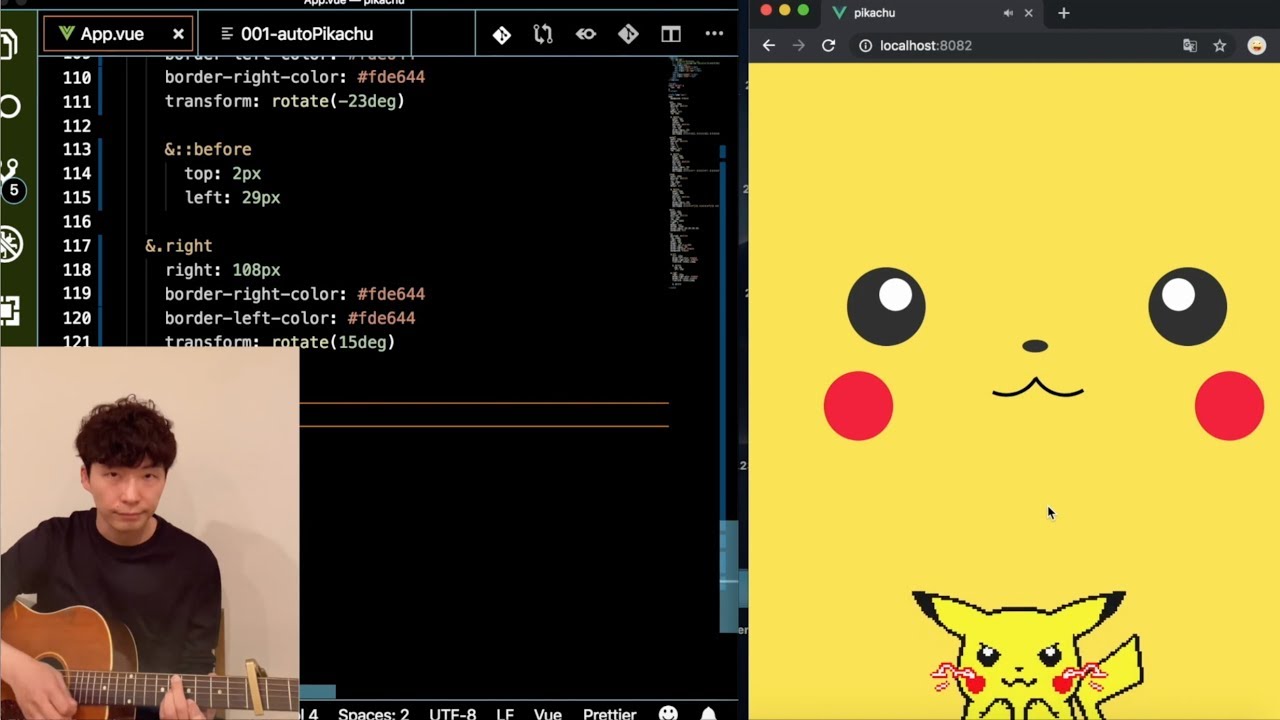Open a new browser tab
The height and width of the screenshot is (720, 1280).
coord(1064,13)
